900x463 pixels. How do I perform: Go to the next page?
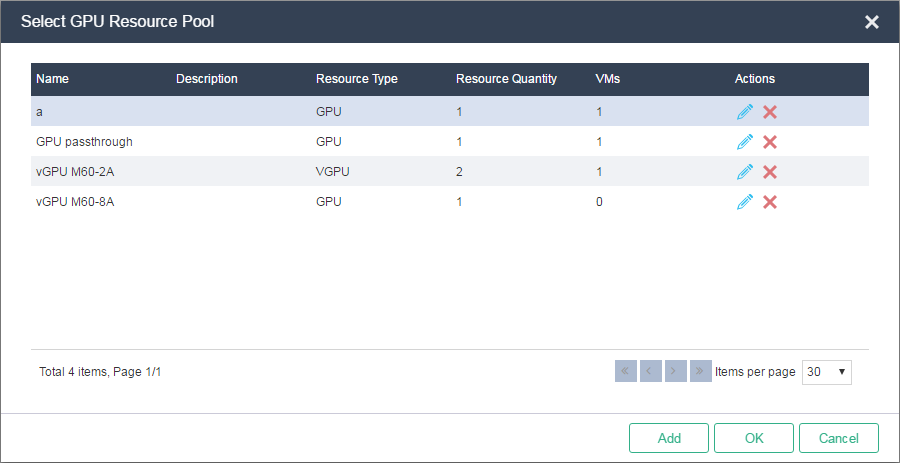676,371
